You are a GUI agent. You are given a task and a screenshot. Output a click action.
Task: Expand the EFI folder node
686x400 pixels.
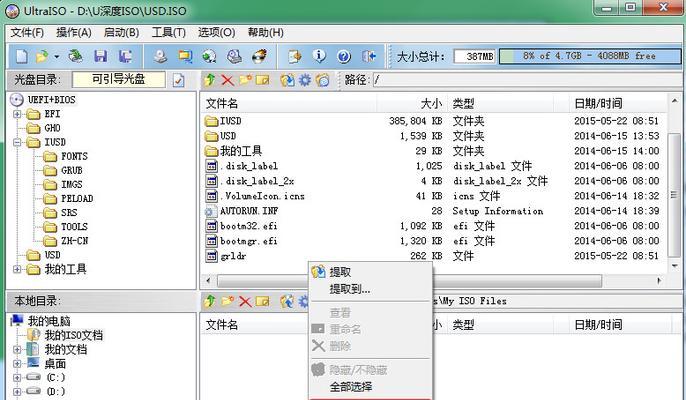click(x=17, y=114)
